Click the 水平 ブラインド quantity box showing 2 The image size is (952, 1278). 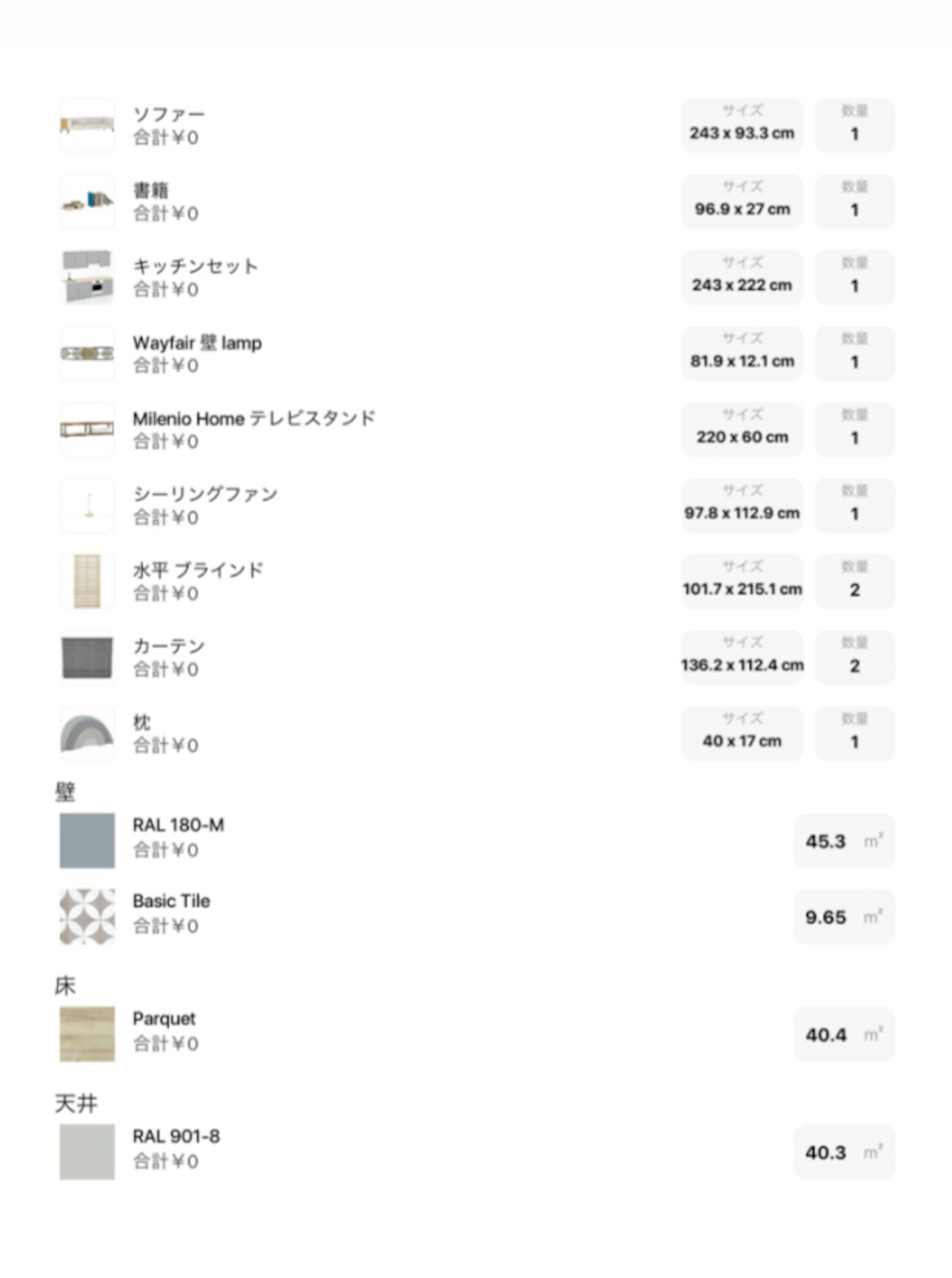855,581
